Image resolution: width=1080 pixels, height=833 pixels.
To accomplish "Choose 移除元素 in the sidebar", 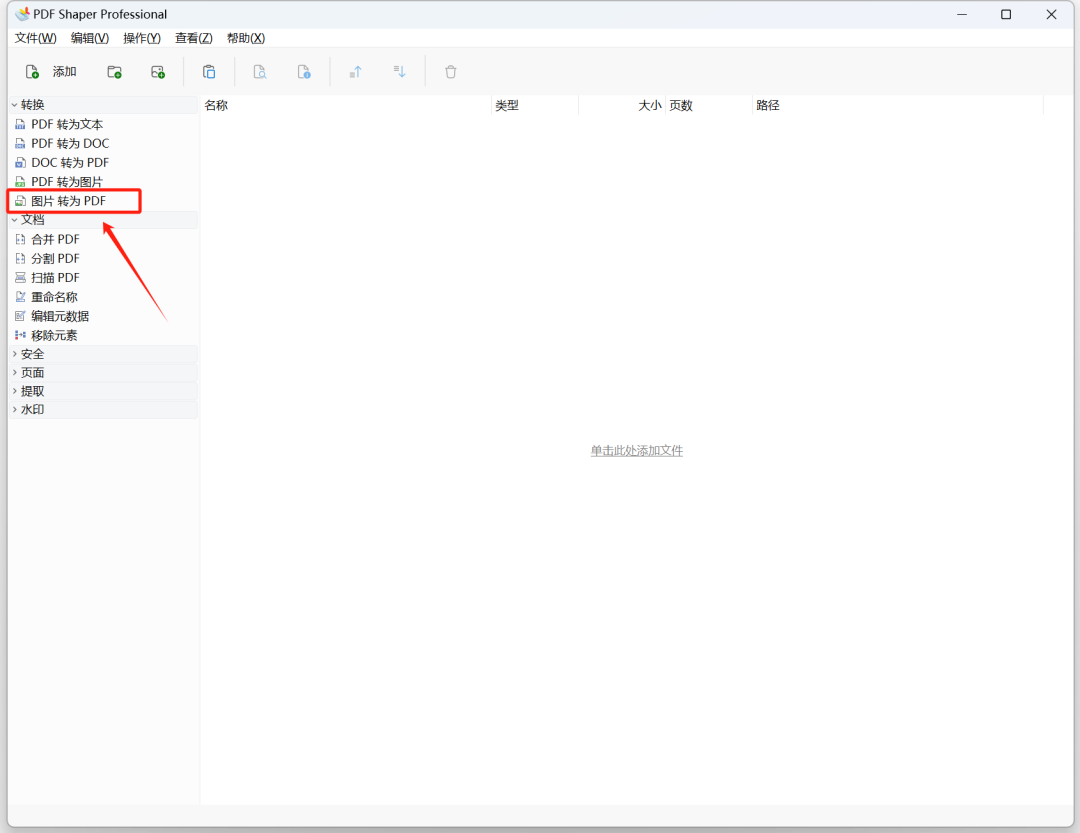I will pyautogui.click(x=54, y=336).
